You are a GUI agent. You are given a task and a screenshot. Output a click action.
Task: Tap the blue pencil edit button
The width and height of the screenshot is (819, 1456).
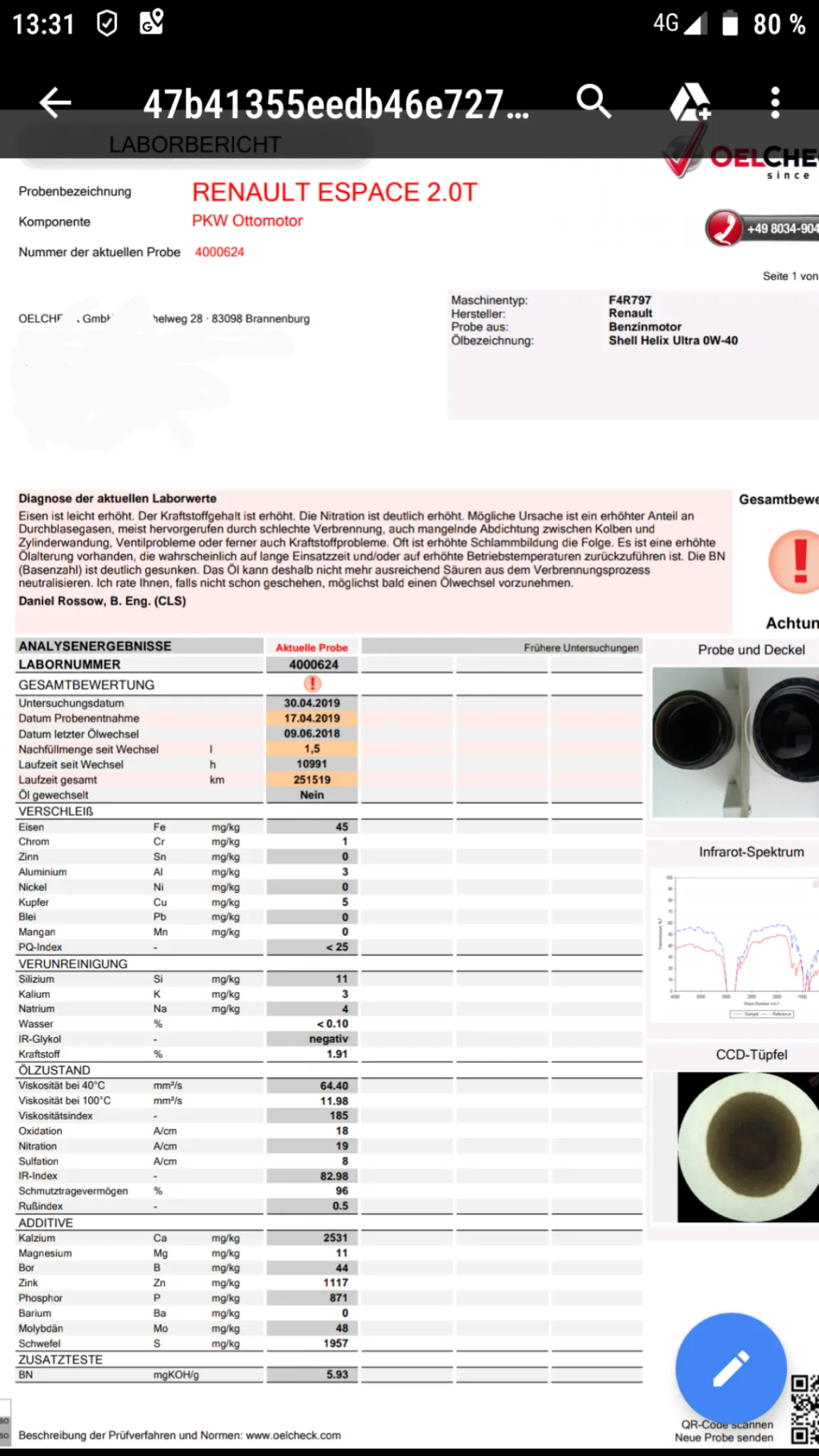point(731,1368)
